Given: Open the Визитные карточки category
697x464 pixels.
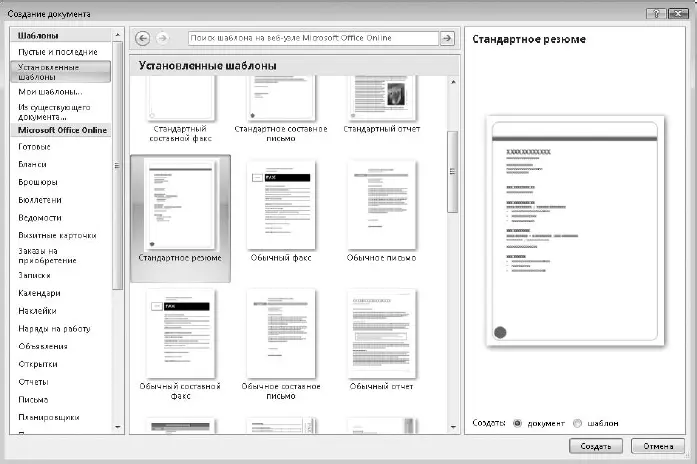Looking at the screenshot, I should [54, 235].
